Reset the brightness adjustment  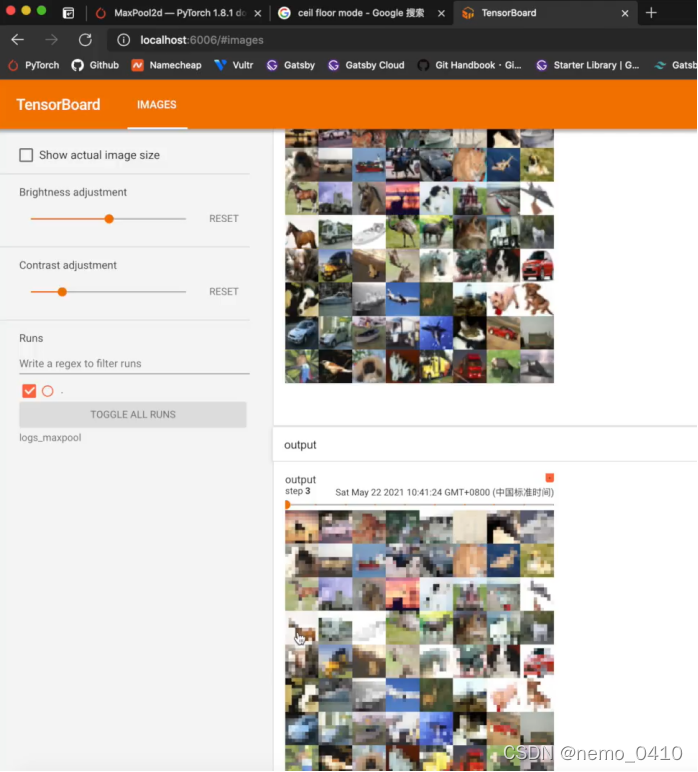[223, 219]
